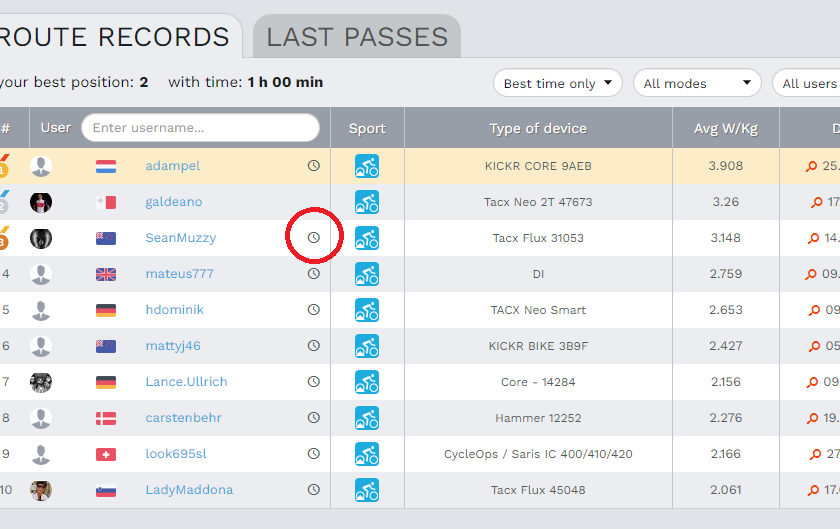This screenshot has width=840, height=529.
Task: Click cycling sport icon in adampel row
Action: [367, 166]
